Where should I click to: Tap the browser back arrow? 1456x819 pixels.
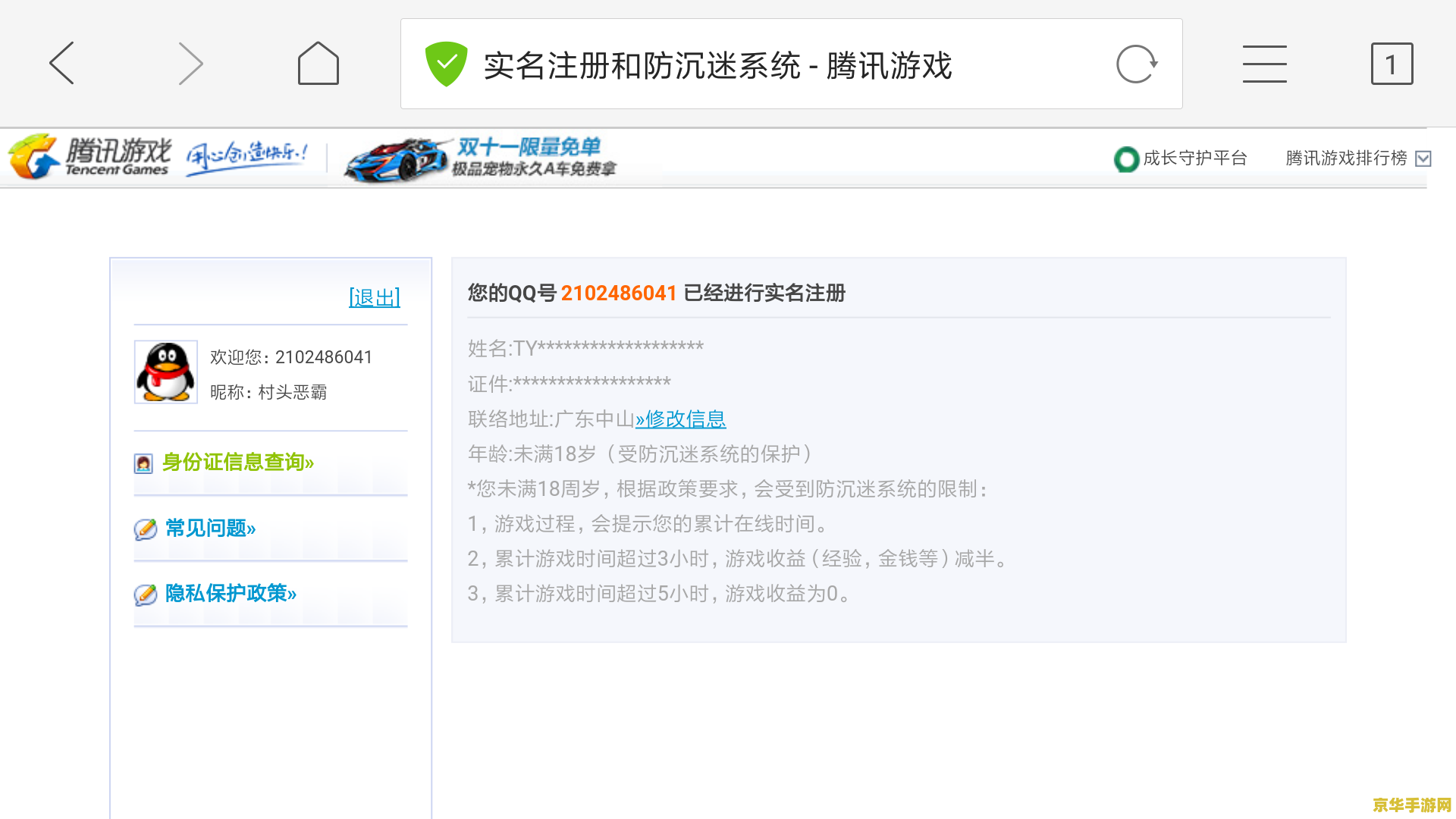[62, 63]
